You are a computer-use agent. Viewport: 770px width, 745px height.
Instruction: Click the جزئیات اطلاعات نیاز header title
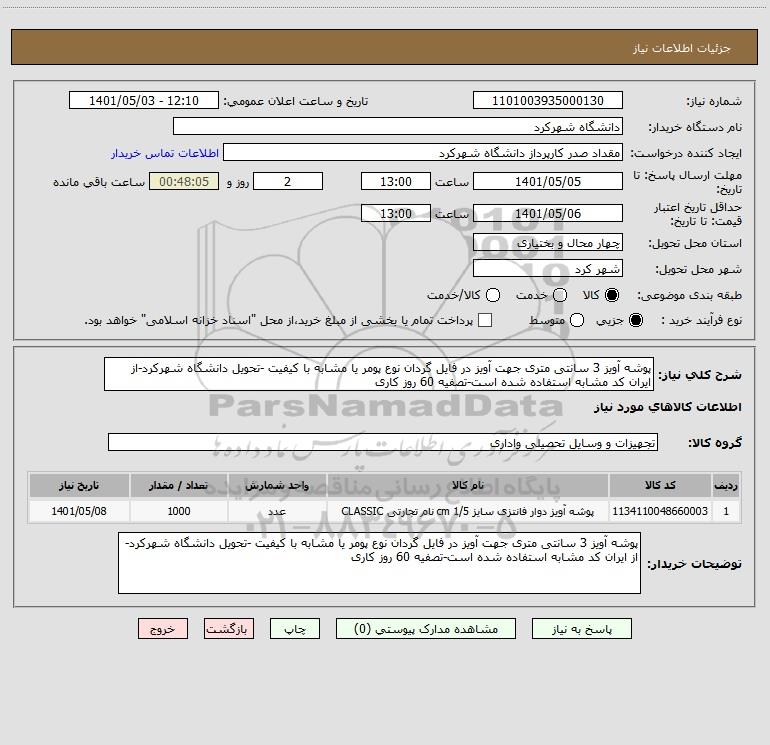pyautogui.click(x=682, y=48)
